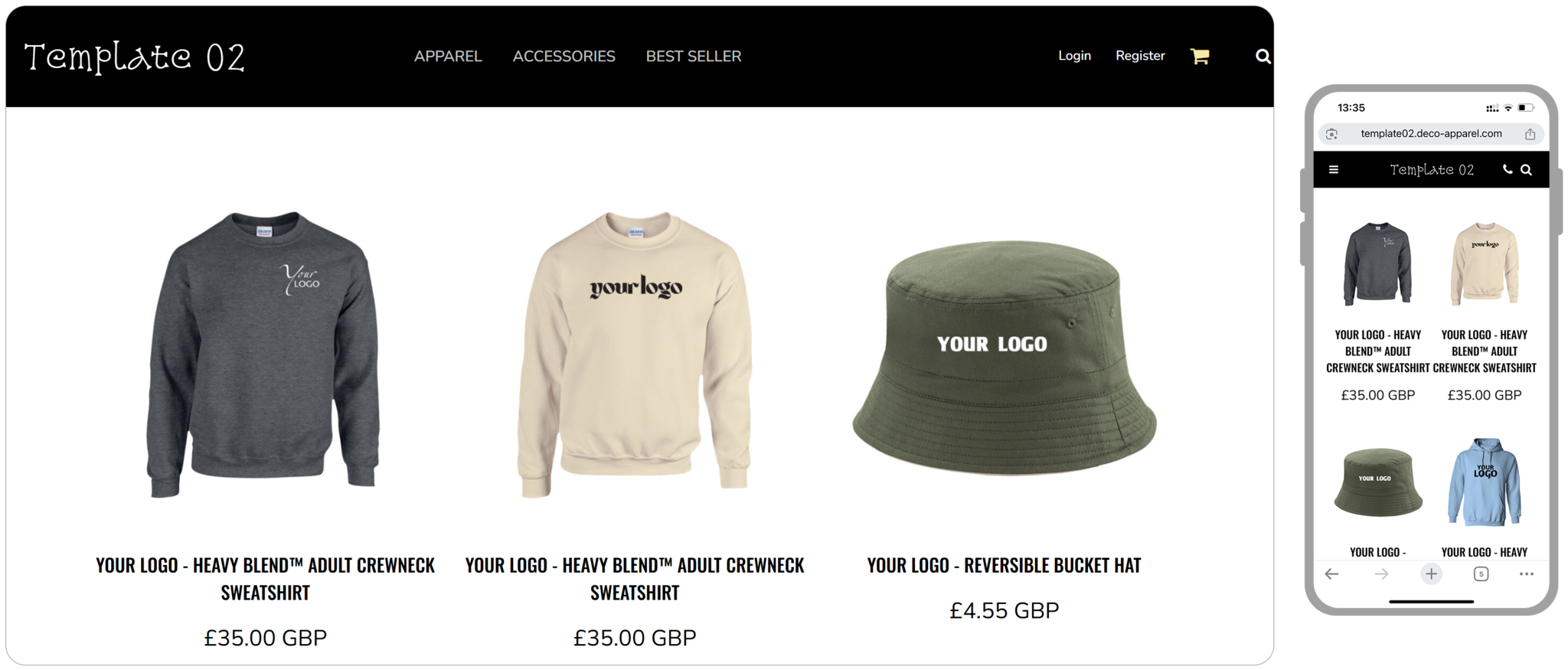
Task: Tap the mobile browser back arrow
Action: point(1332,574)
